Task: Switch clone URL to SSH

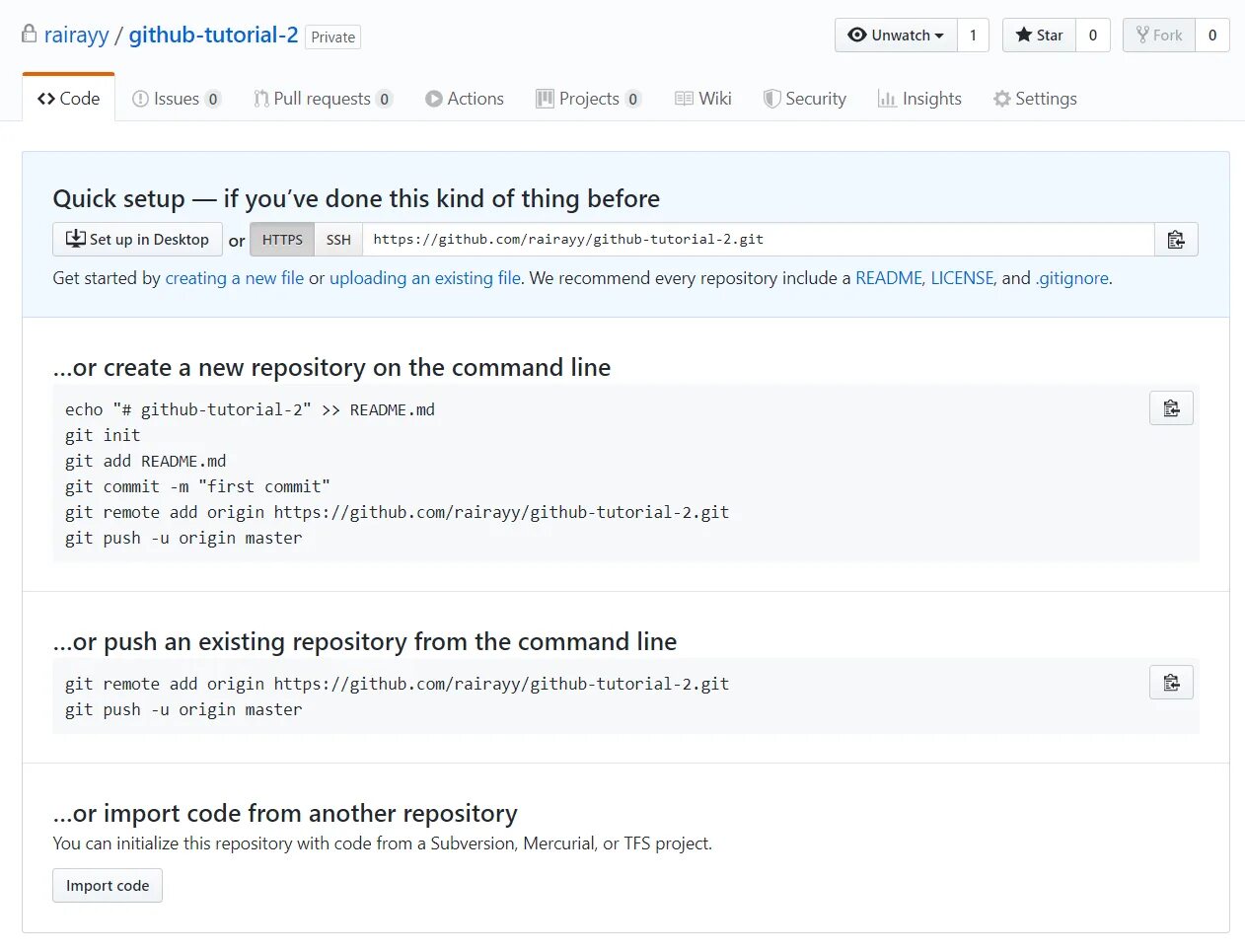Action: pyautogui.click(x=338, y=240)
